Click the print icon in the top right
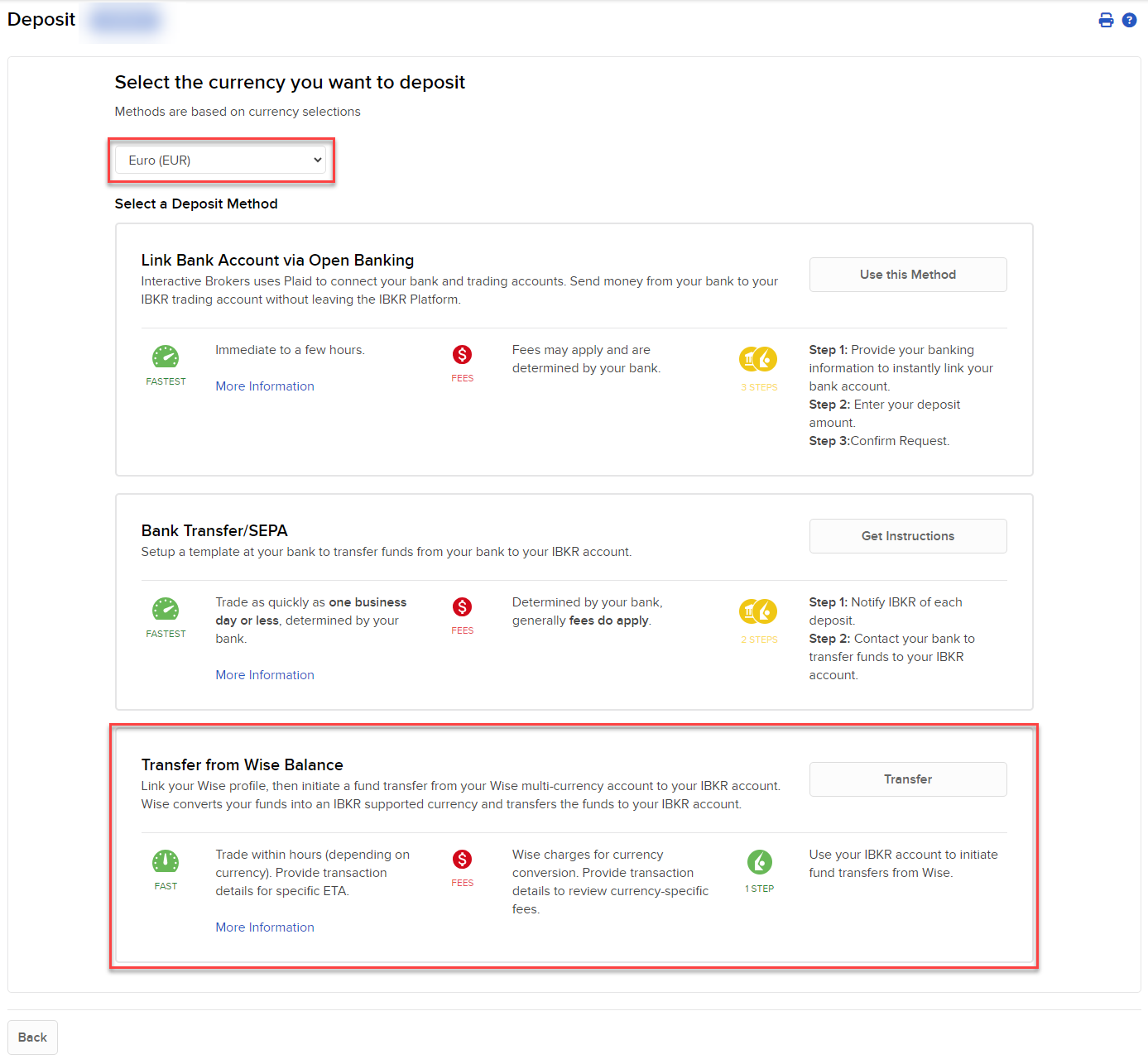The width and height of the screenshot is (1148, 1059). coord(1107,19)
